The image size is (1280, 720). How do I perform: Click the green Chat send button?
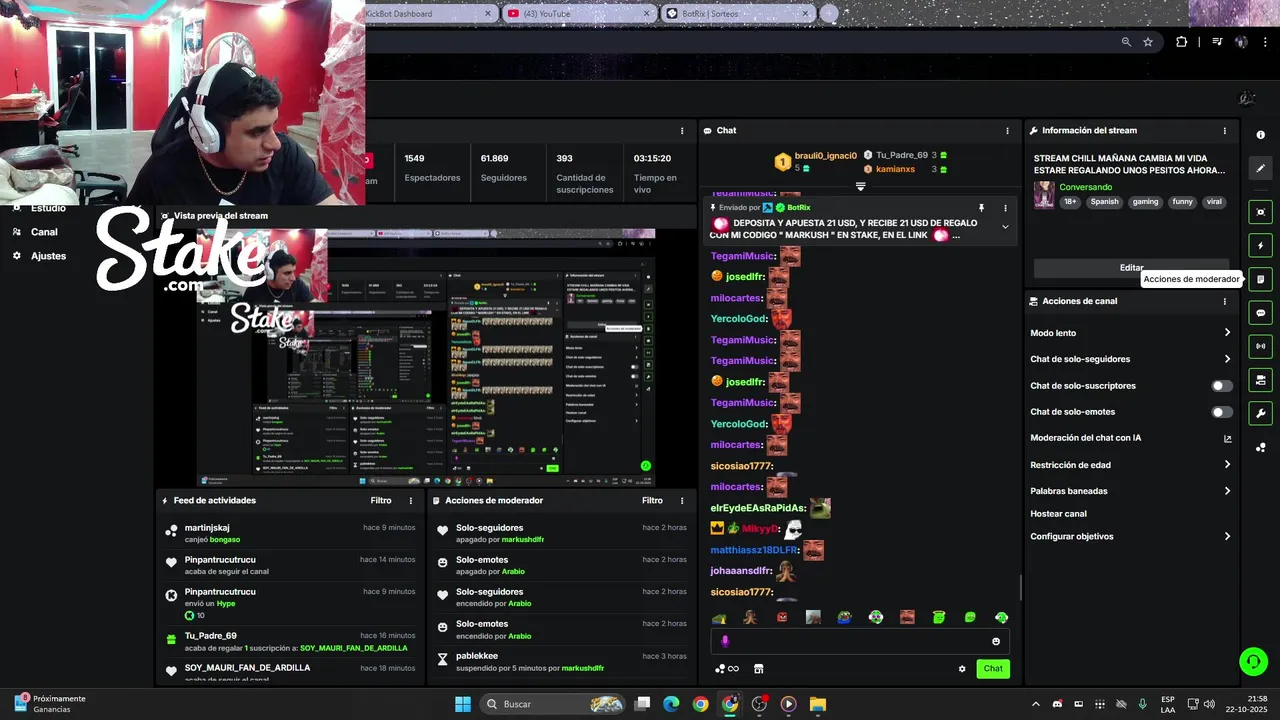tap(993, 669)
